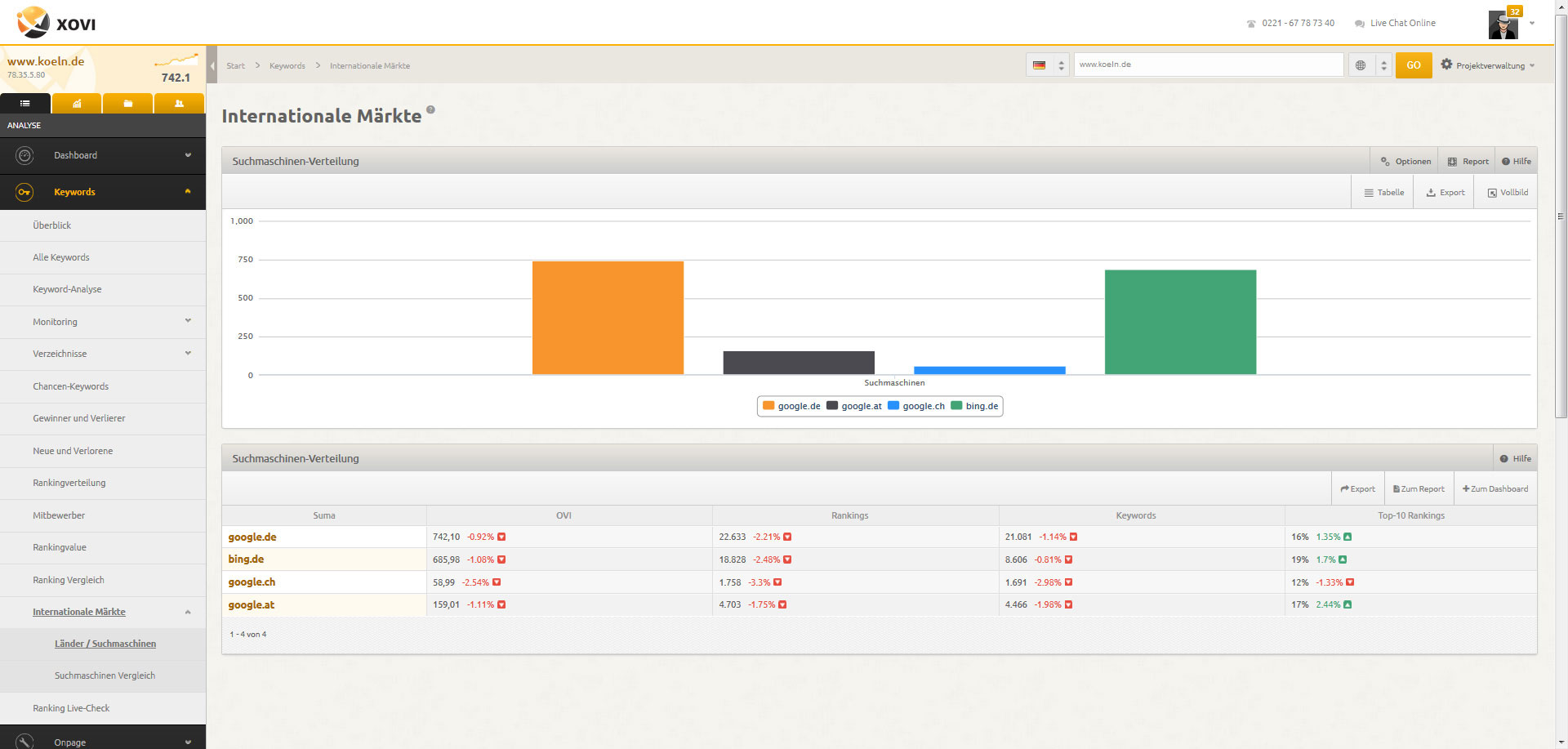Open the country flag dropdown

(x=1048, y=65)
